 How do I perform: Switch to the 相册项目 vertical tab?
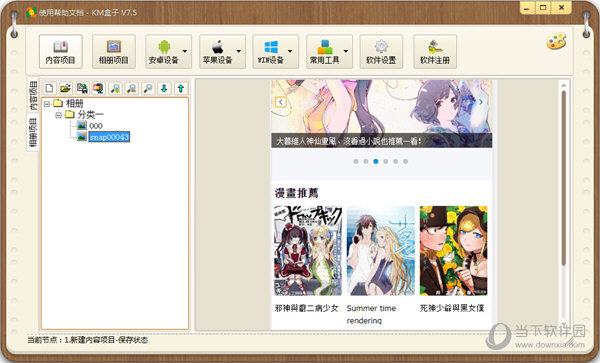click(33, 132)
